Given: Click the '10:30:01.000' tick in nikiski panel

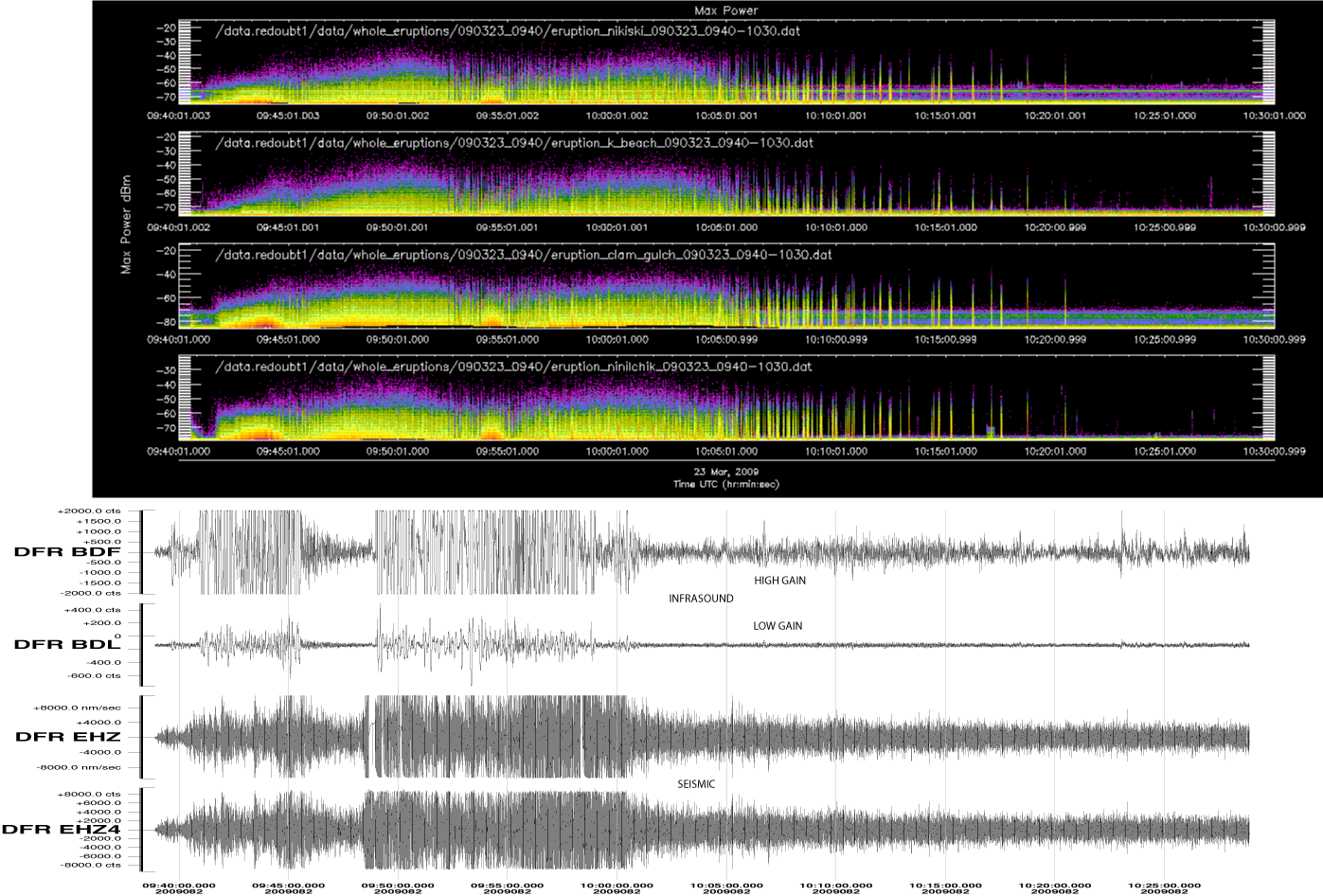Looking at the screenshot, I should (x=1273, y=116).
